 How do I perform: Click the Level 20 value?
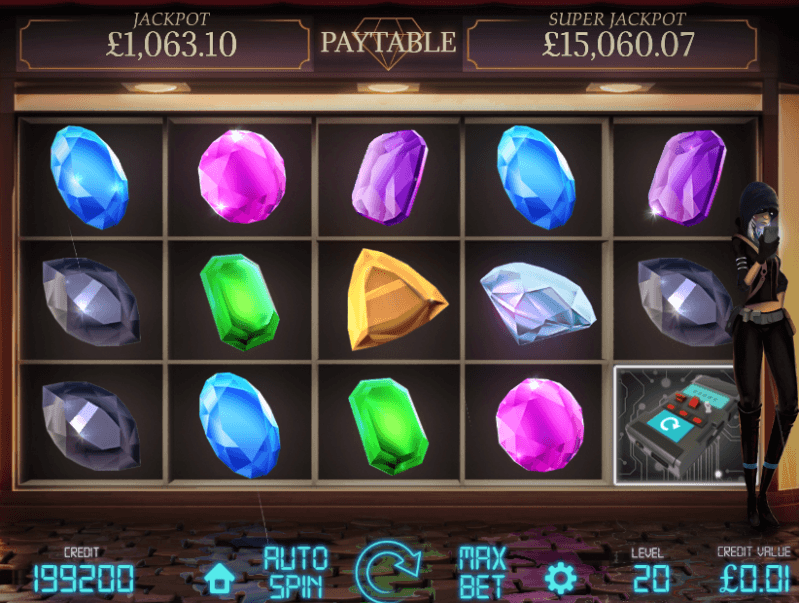(651, 579)
